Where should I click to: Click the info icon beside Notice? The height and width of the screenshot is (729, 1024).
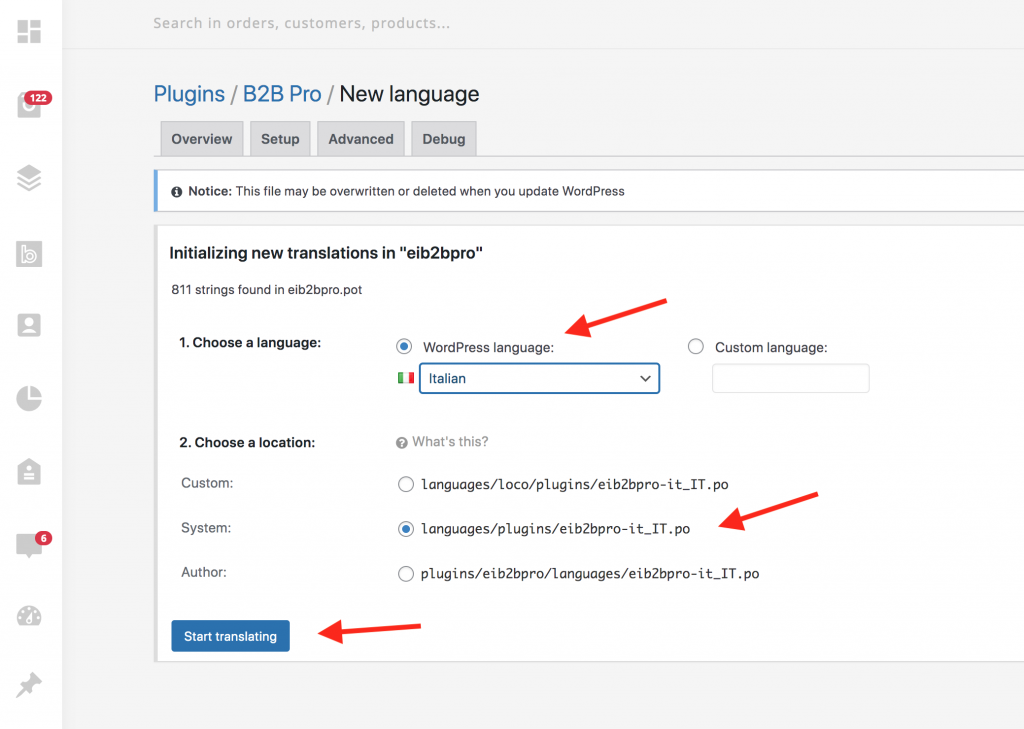tap(176, 192)
